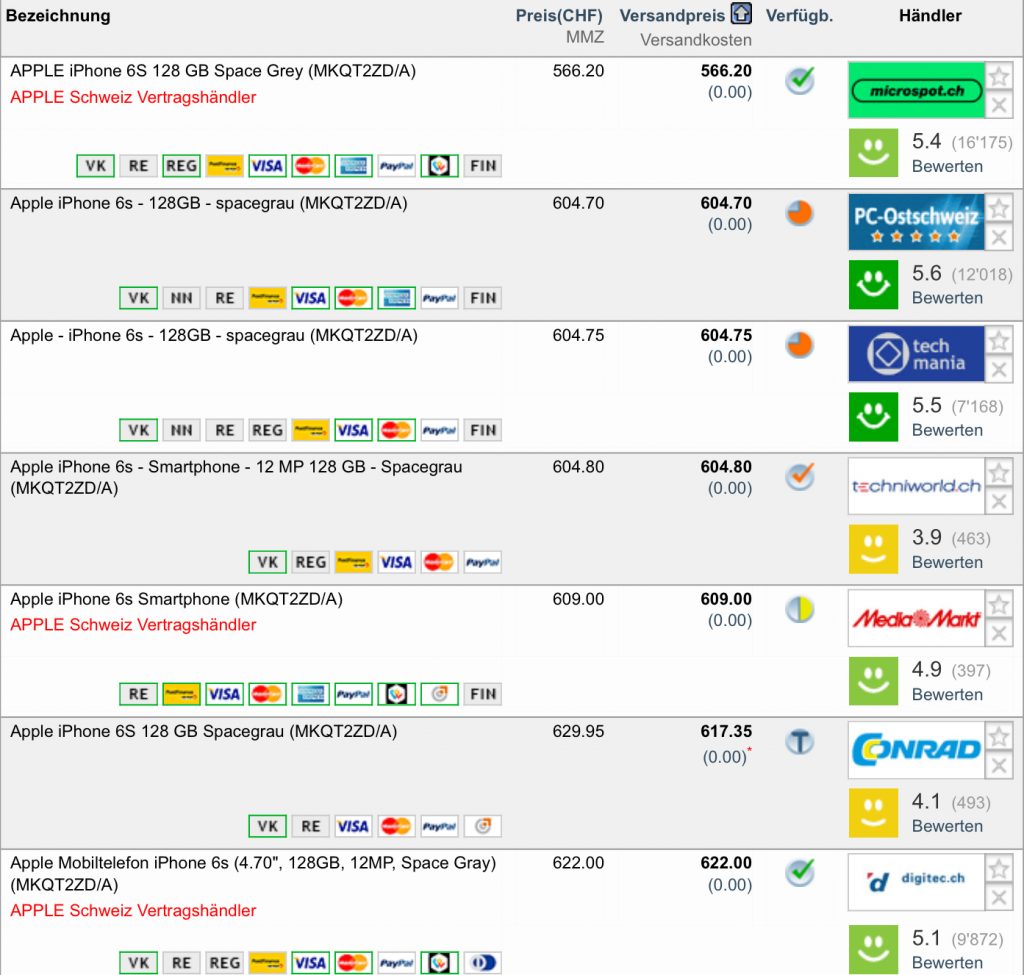1024x975 pixels.
Task: Click the availability checkmark icon for microspot.ch
Action: pyautogui.click(x=799, y=80)
